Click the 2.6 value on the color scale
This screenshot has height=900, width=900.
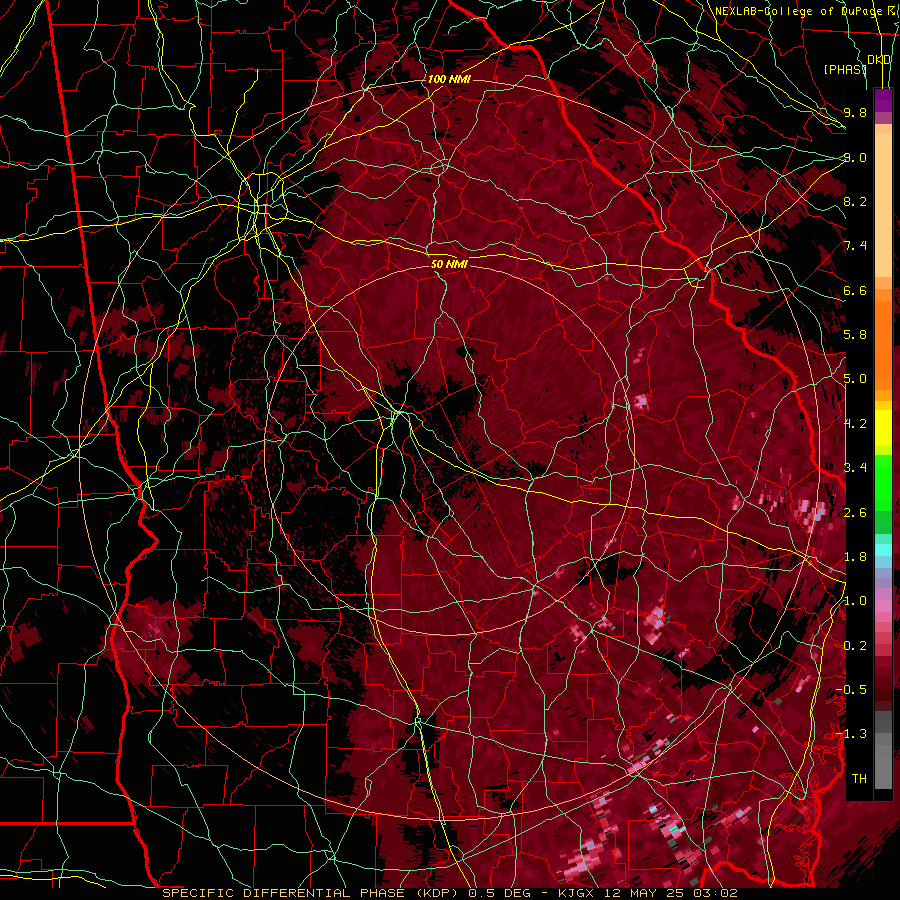[x=855, y=513]
